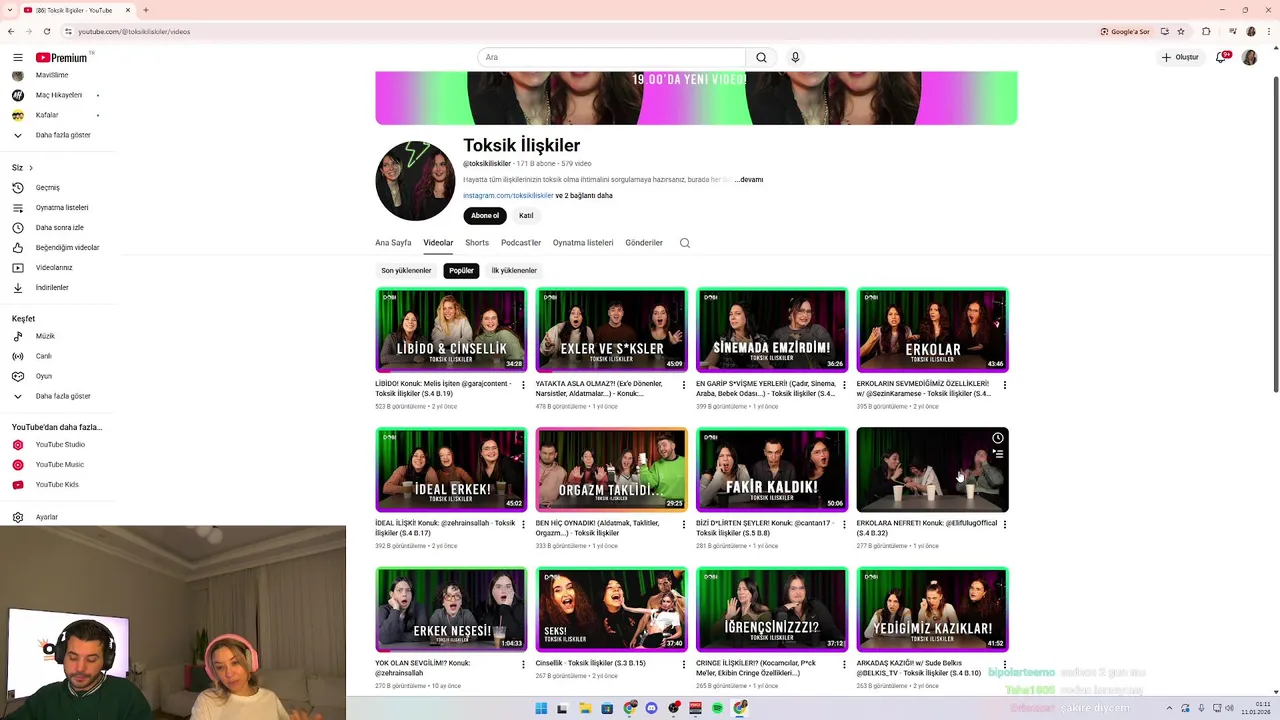
Task: Play the FAKİR KALDIK thumbnail
Action: pos(772,470)
